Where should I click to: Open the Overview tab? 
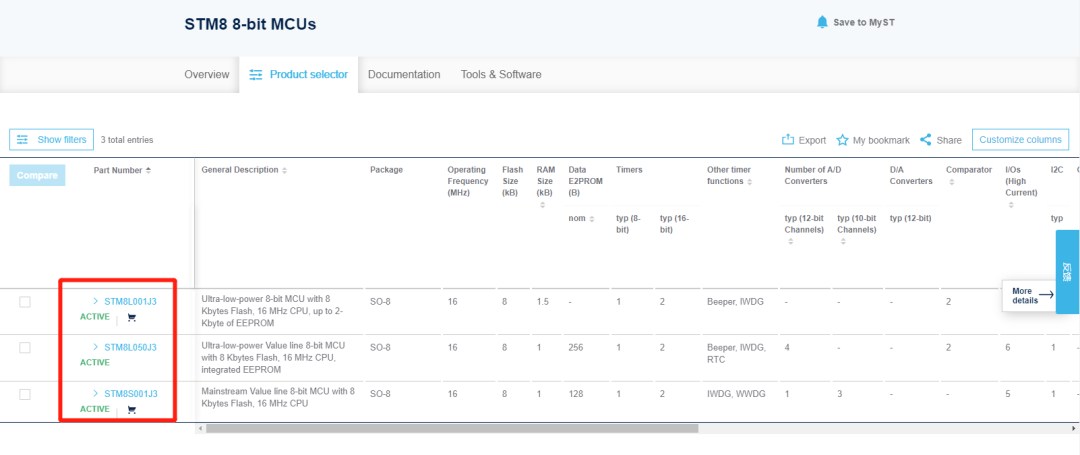(207, 74)
